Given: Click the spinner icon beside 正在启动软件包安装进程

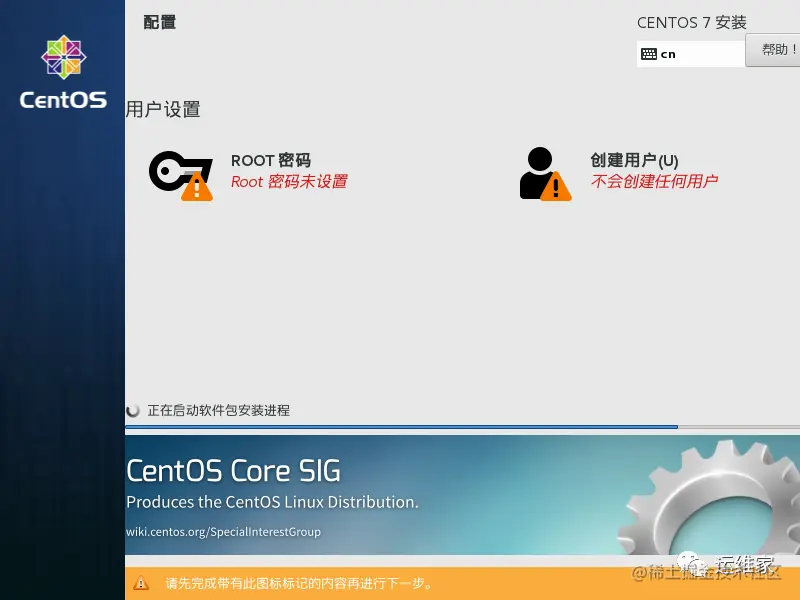Looking at the screenshot, I should 133,410.
